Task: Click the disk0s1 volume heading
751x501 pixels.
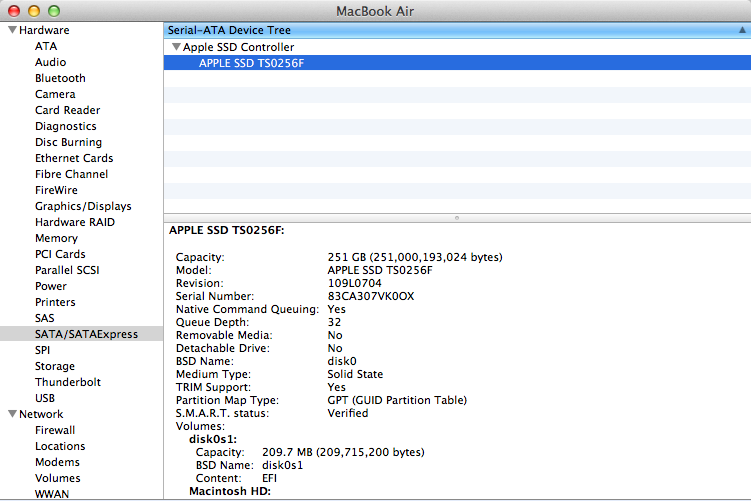Action: [213, 439]
